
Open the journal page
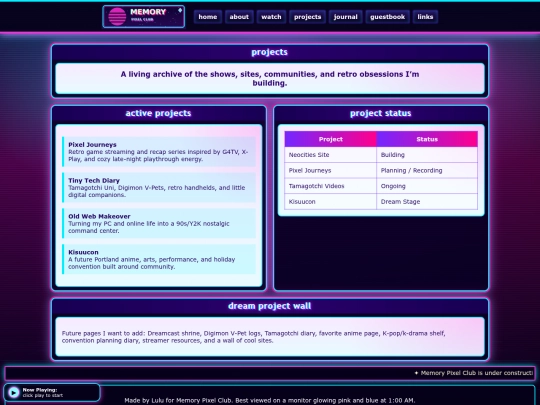(345, 17)
